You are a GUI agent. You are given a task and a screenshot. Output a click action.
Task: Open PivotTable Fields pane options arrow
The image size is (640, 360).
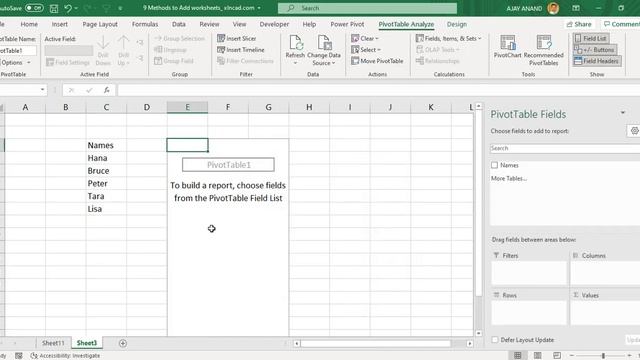coord(623,113)
